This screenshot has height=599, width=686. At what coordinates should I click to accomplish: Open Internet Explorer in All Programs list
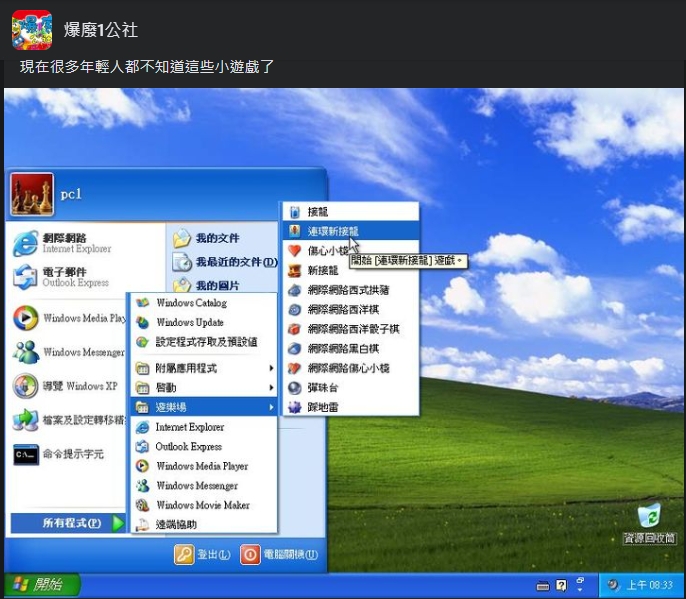point(204,427)
